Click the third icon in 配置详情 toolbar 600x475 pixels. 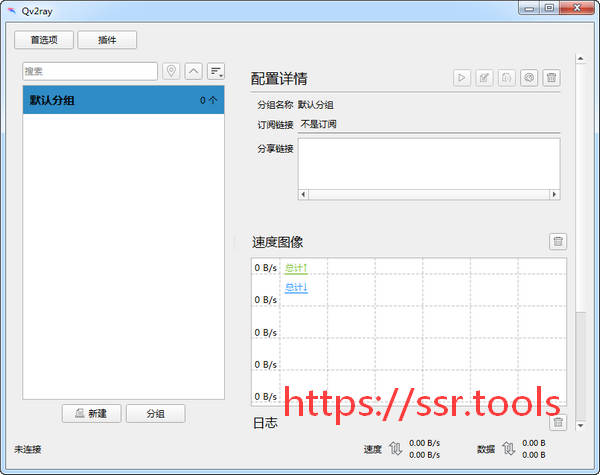(507, 77)
